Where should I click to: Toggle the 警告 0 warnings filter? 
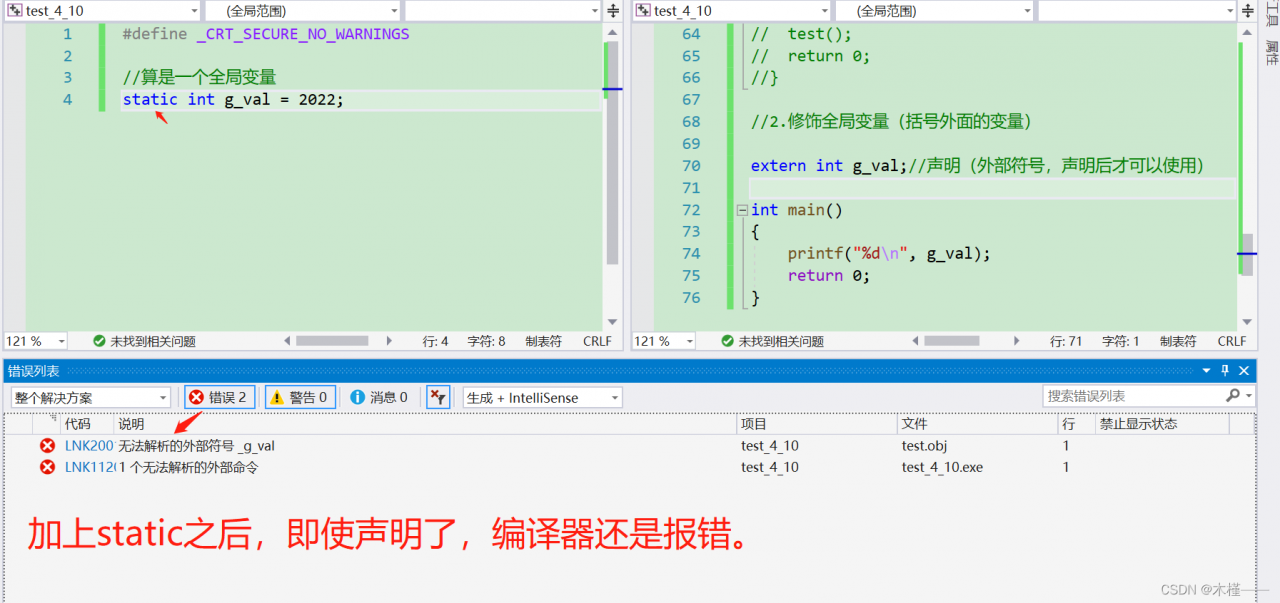(x=299, y=397)
